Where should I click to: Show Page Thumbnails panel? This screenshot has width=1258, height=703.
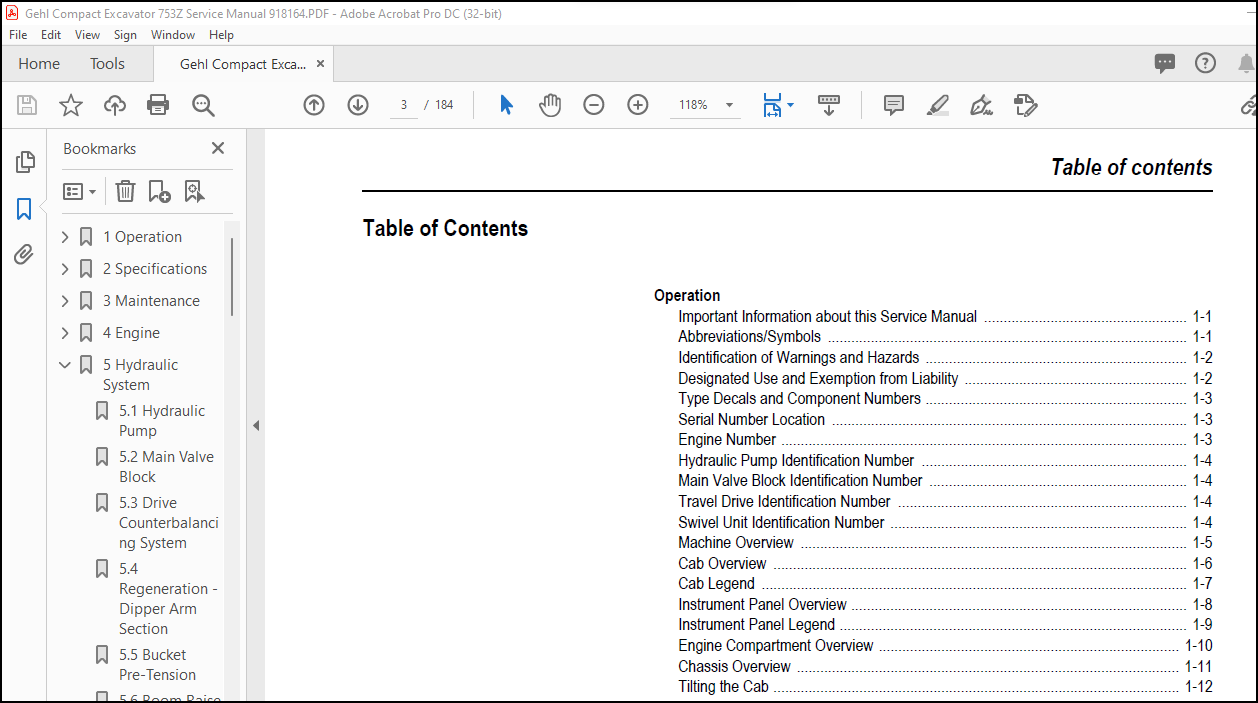click(25, 162)
